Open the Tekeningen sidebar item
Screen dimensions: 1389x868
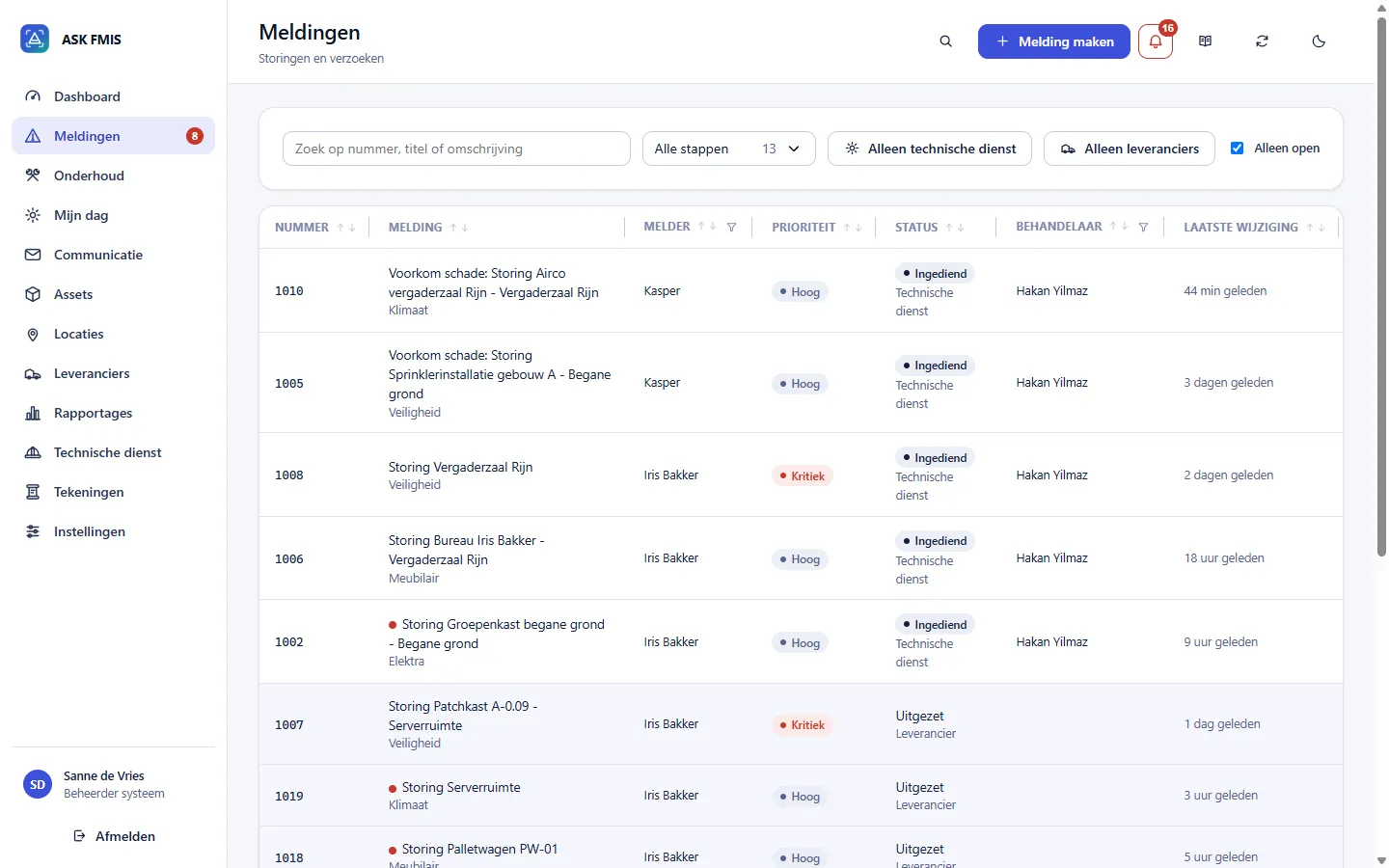point(113,492)
